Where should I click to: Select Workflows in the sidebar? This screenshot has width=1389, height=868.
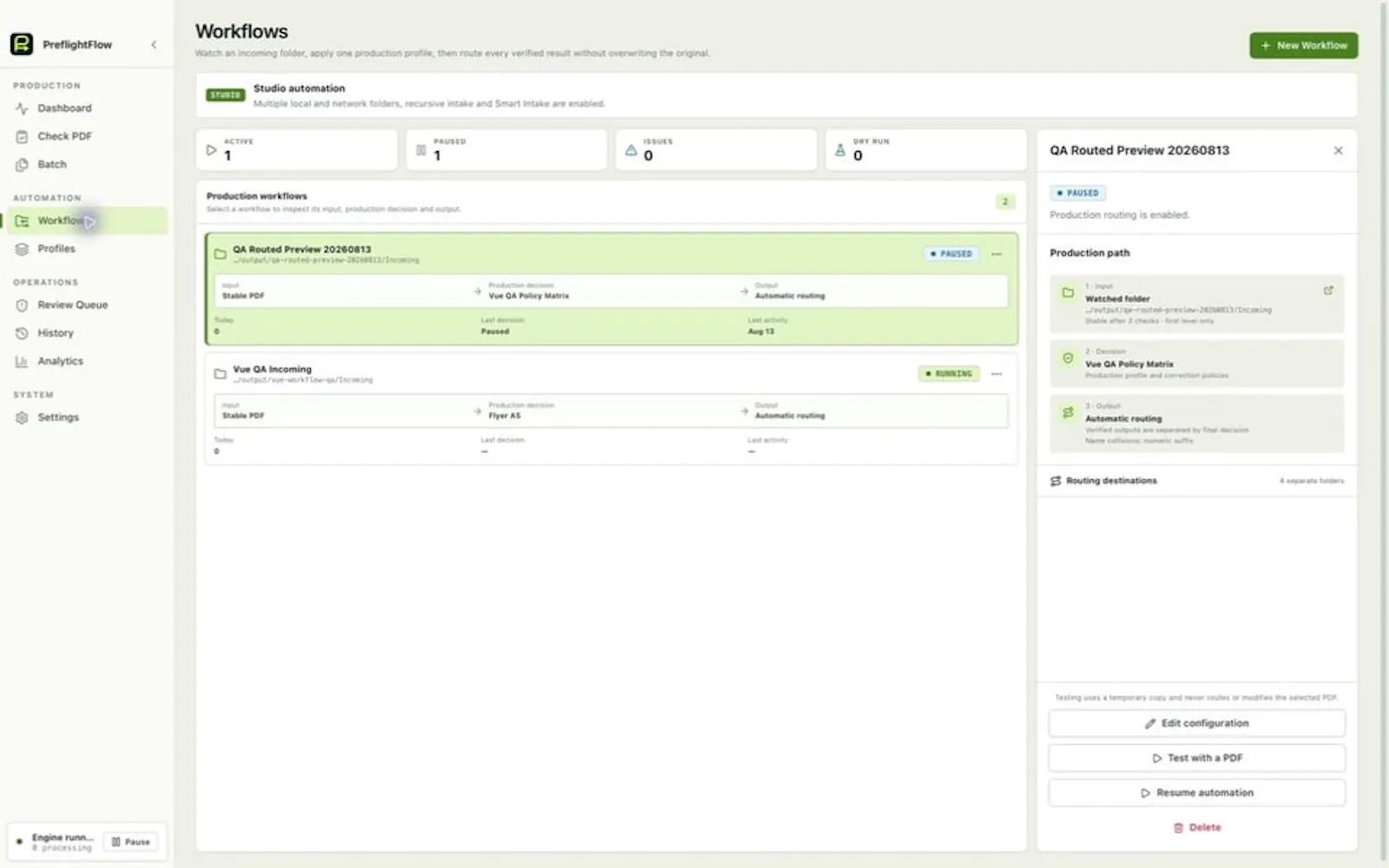coord(87,220)
